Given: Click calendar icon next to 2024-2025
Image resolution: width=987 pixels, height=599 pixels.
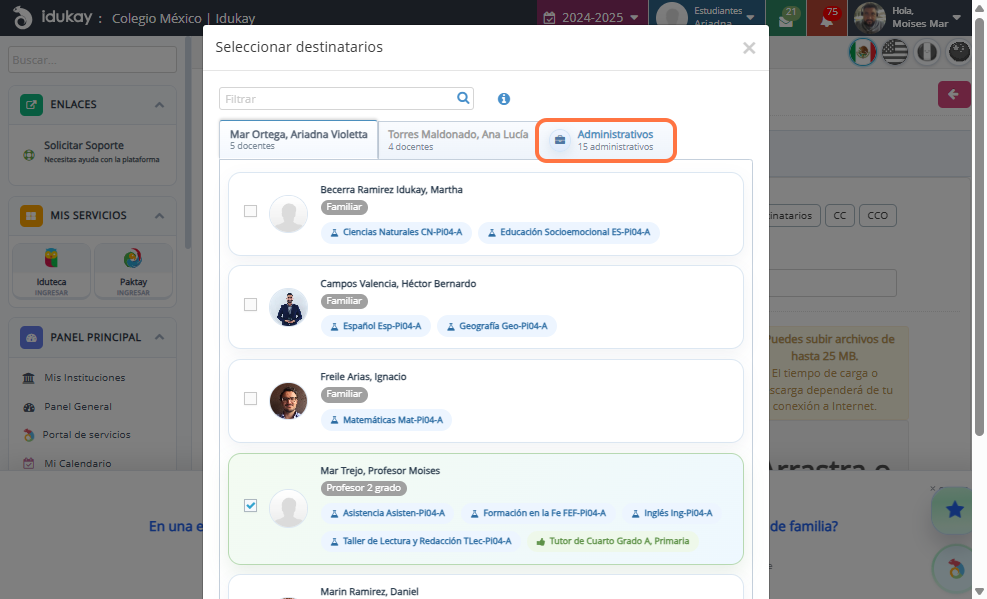Looking at the screenshot, I should [550, 18].
